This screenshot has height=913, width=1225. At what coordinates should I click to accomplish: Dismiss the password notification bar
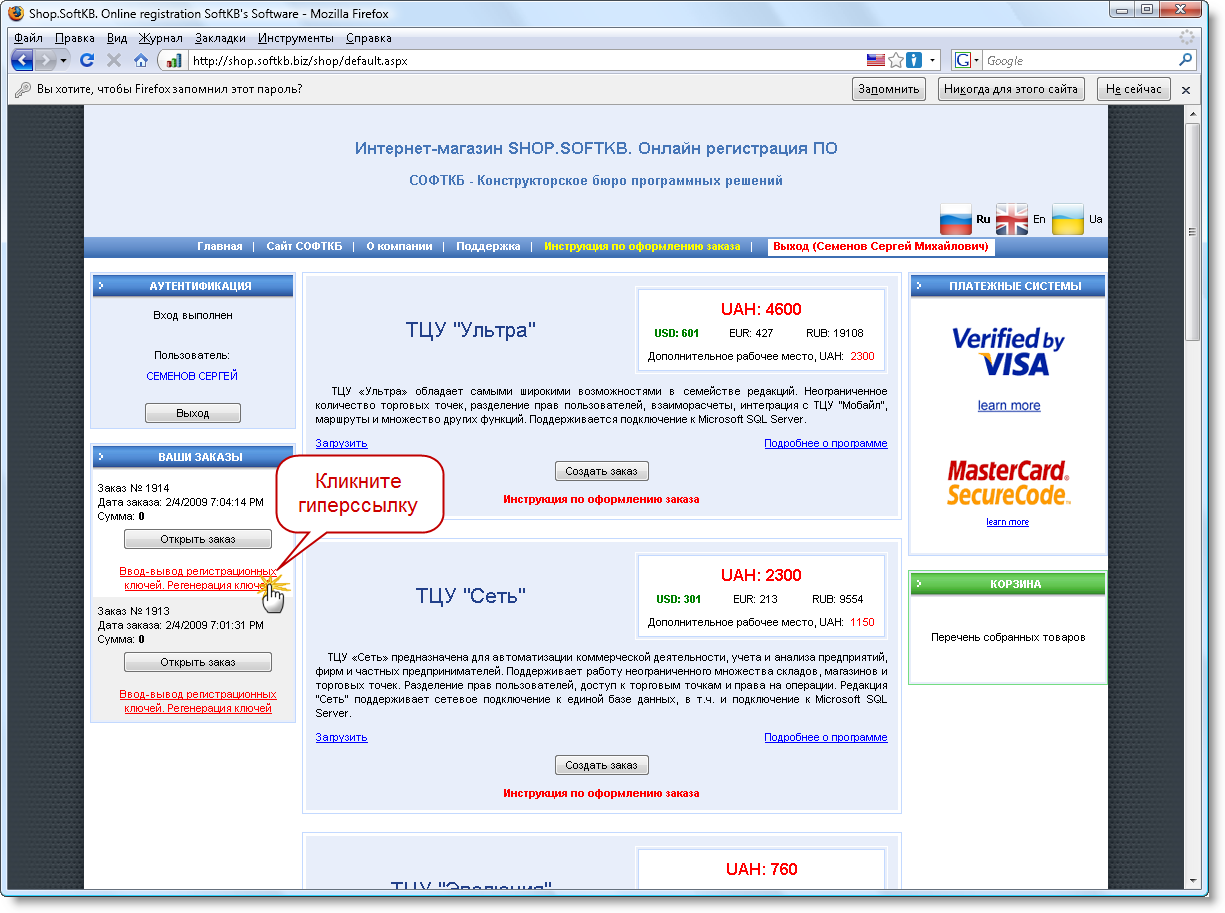pos(1186,90)
